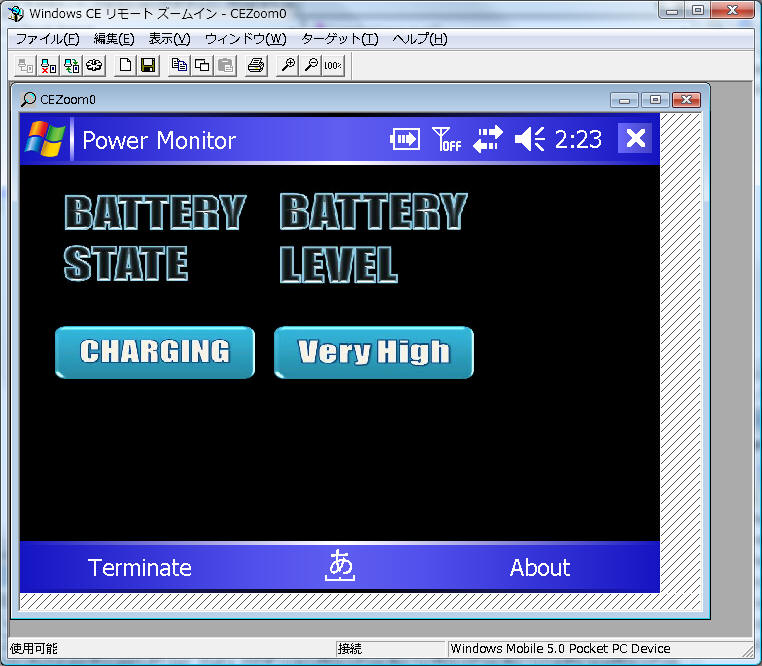Image resolution: width=762 pixels, height=666 pixels.
Task: Click the connect to device toolbar icon
Action: click(25, 65)
